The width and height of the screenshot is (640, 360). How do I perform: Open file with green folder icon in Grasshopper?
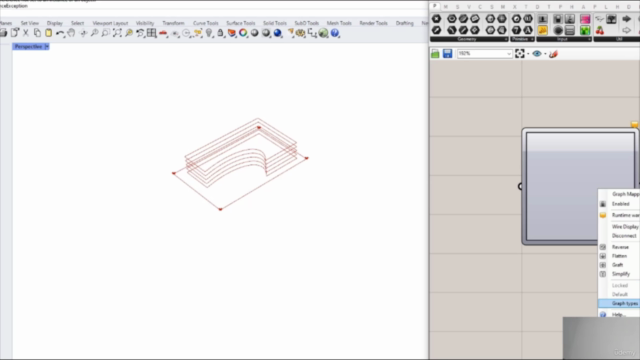tap(435, 54)
